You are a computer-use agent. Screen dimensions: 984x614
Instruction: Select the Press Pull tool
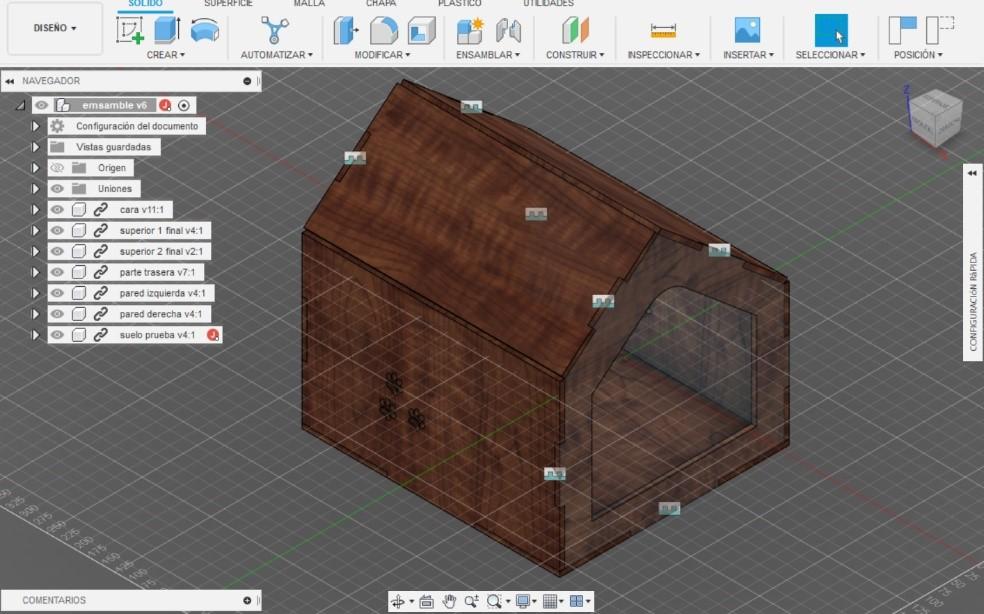point(346,30)
